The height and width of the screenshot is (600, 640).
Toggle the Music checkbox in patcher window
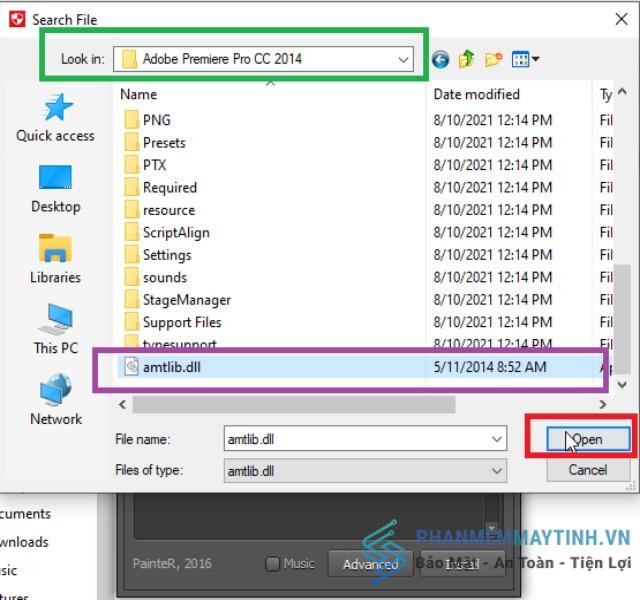pos(272,564)
